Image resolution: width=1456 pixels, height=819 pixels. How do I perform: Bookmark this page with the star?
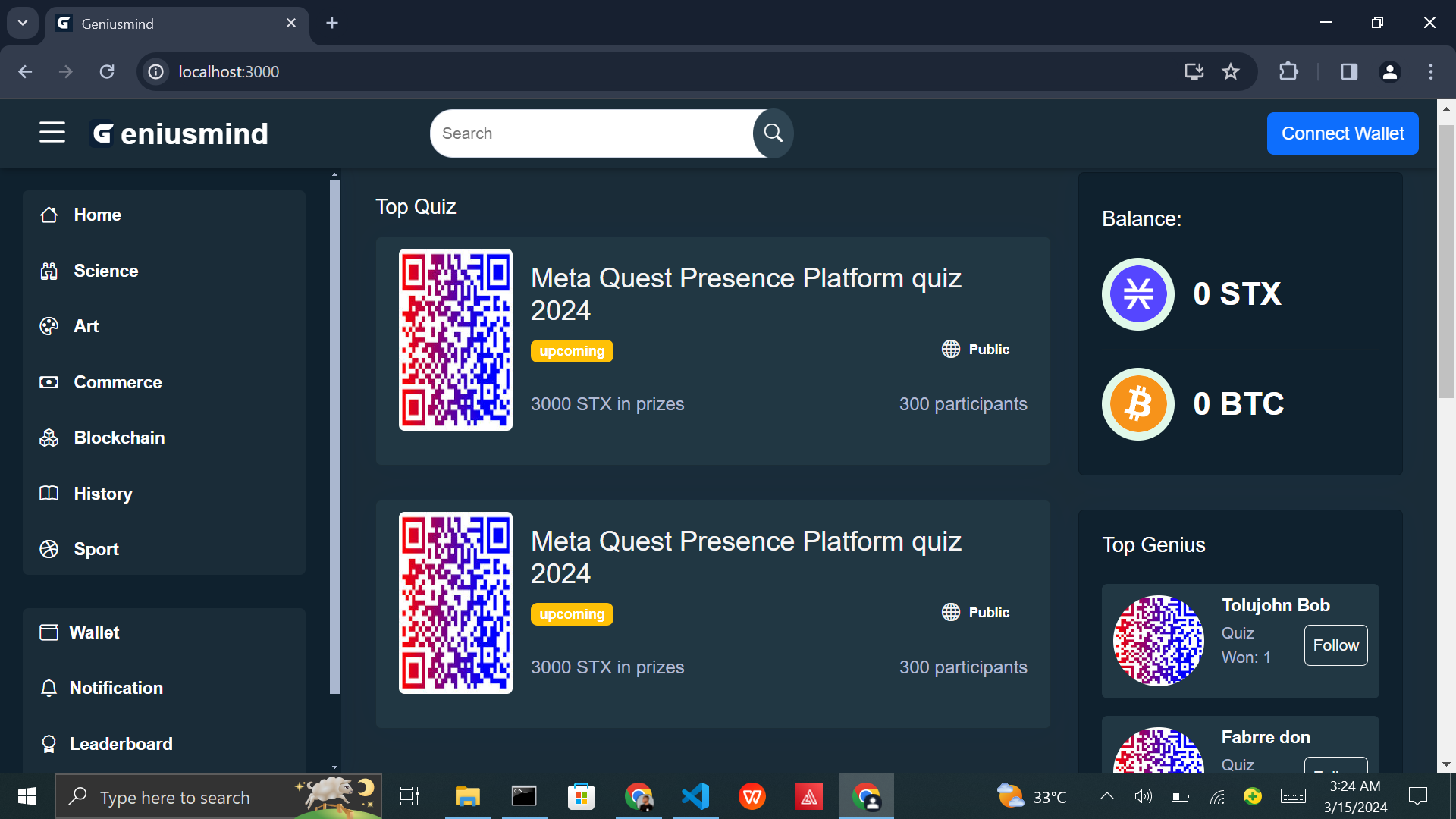point(1231,71)
